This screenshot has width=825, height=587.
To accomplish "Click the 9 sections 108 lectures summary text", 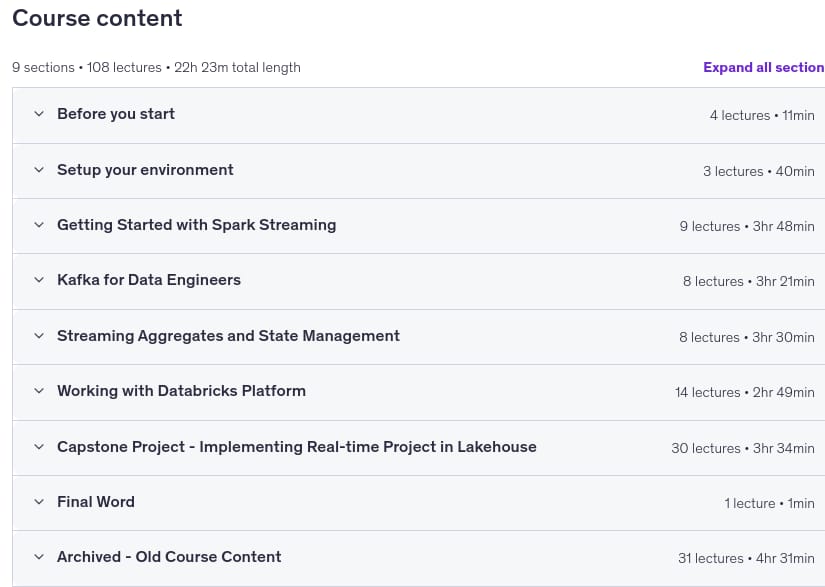I will point(156,67).
